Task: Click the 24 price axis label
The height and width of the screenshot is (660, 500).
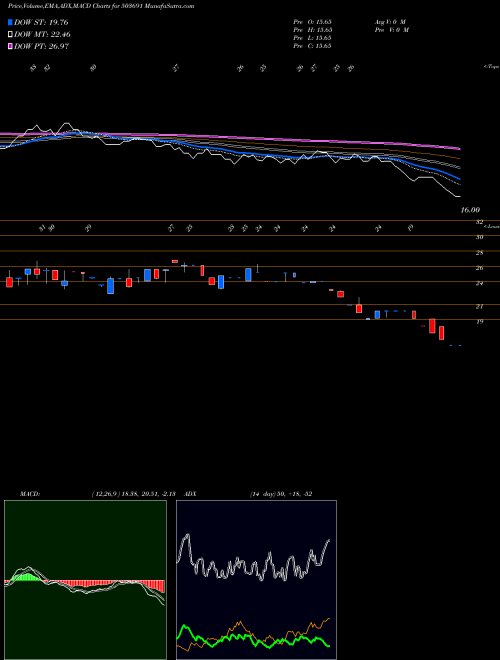Action: pos(479,283)
